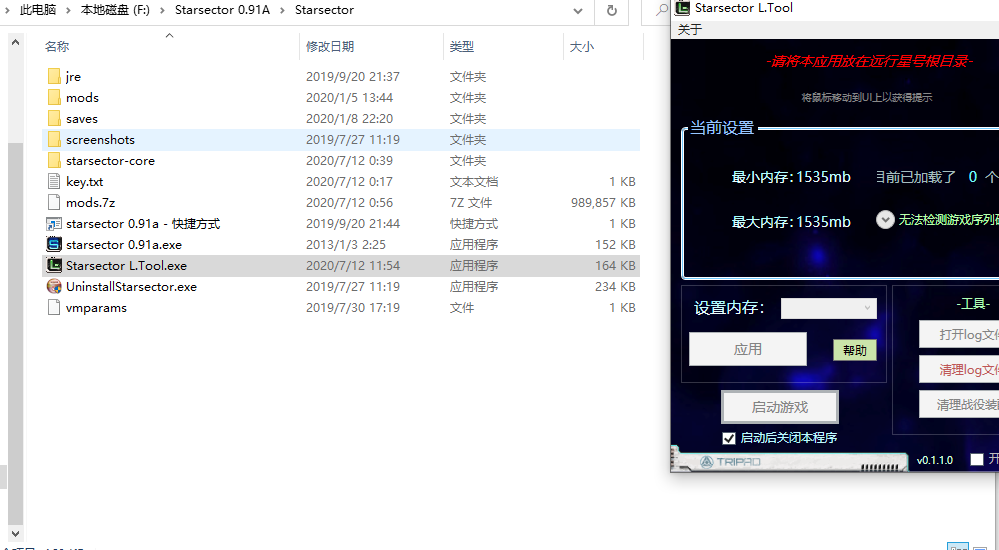Click the Starsector L.Tool.exe file icon

point(54,266)
